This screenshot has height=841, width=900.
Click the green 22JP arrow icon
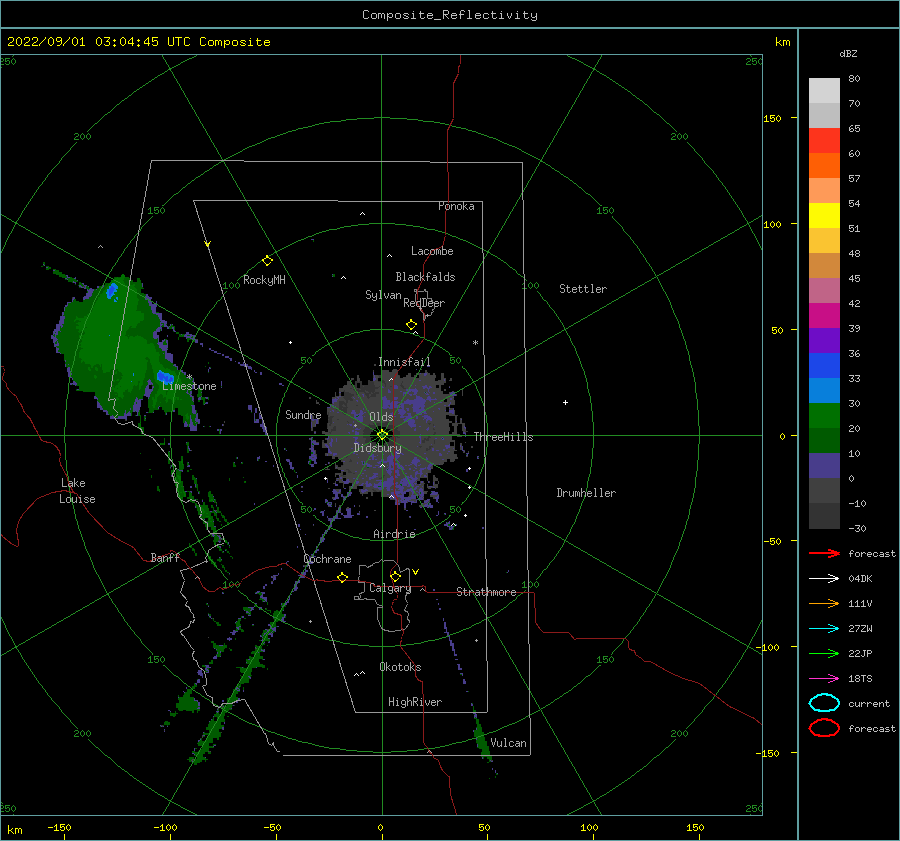(824, 653)
